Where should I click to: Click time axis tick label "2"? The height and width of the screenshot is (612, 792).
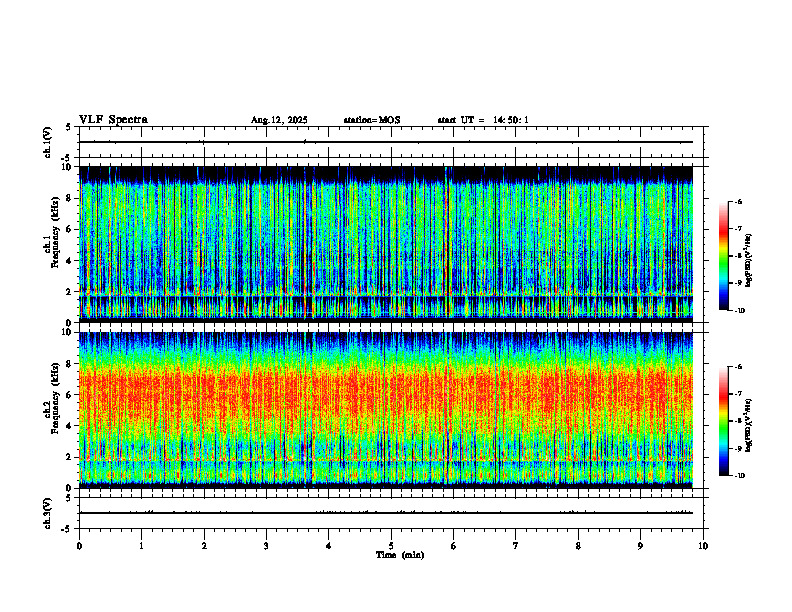pos(204,546)
